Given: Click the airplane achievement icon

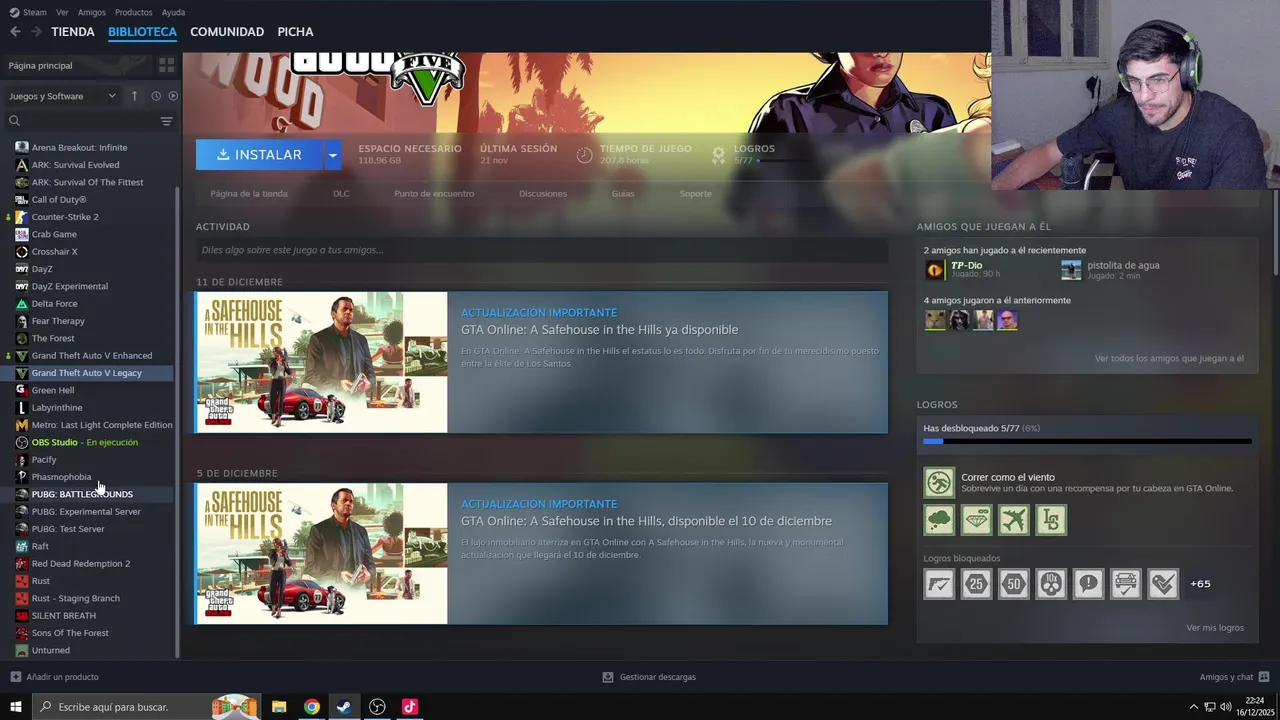Looking at the screenshot, I should pyautogui.click(x=1013, y=520).
